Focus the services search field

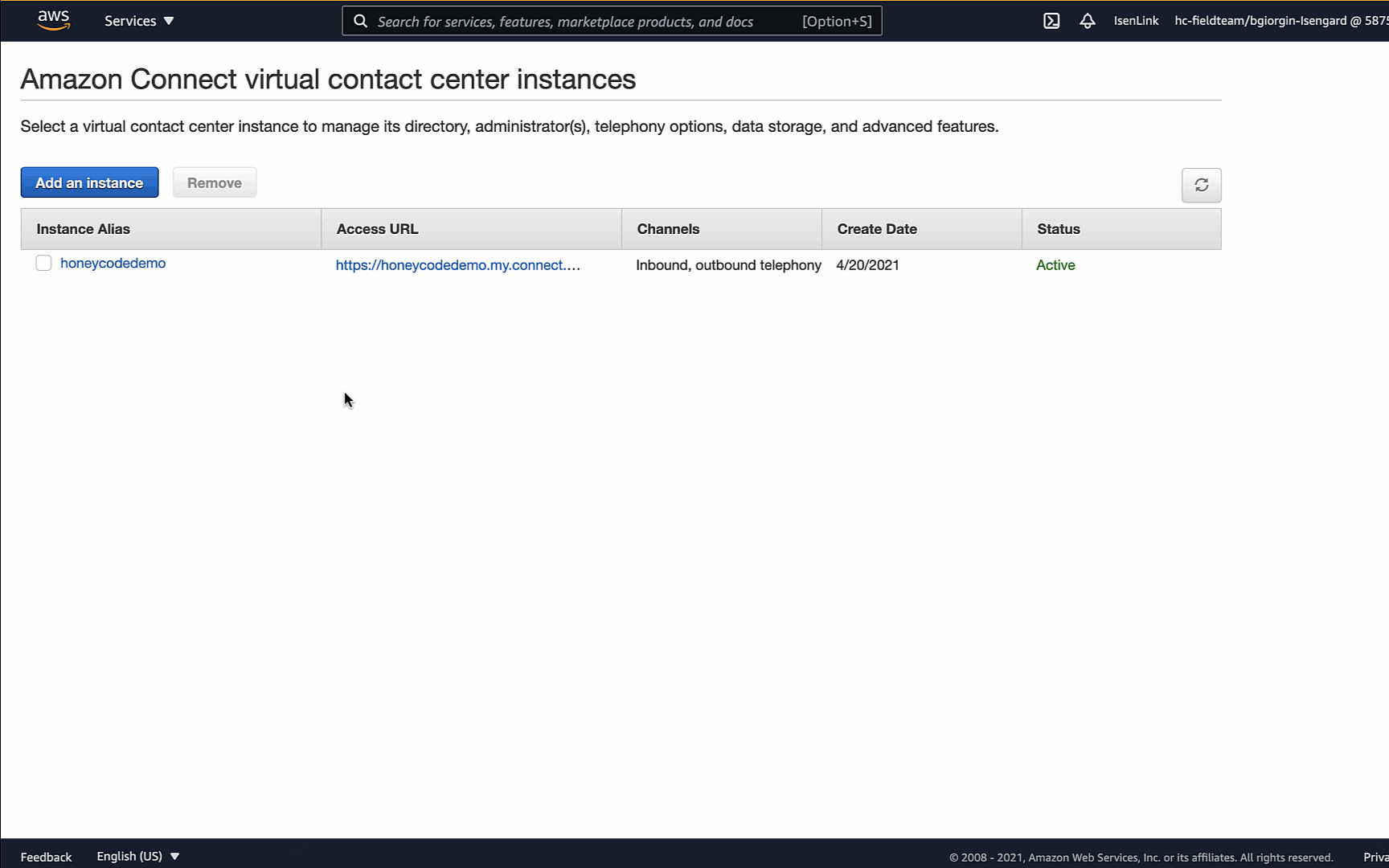[612, 21]
